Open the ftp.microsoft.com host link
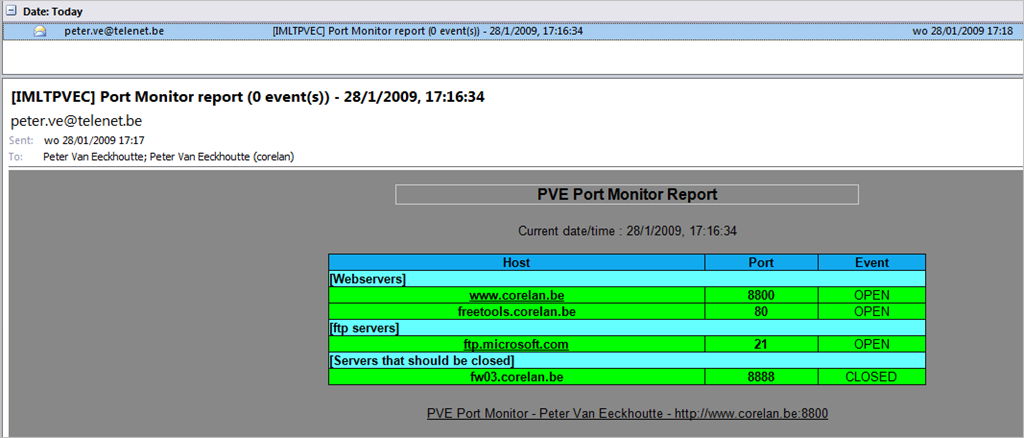This screenshot has height=438, width=1024. (517, 344)
